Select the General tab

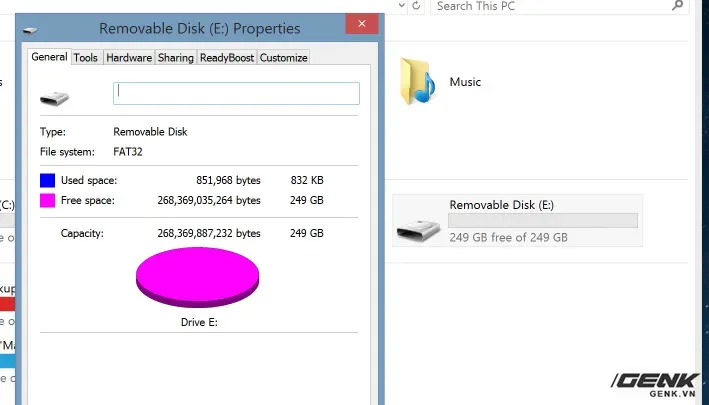[x=49, y=57]
